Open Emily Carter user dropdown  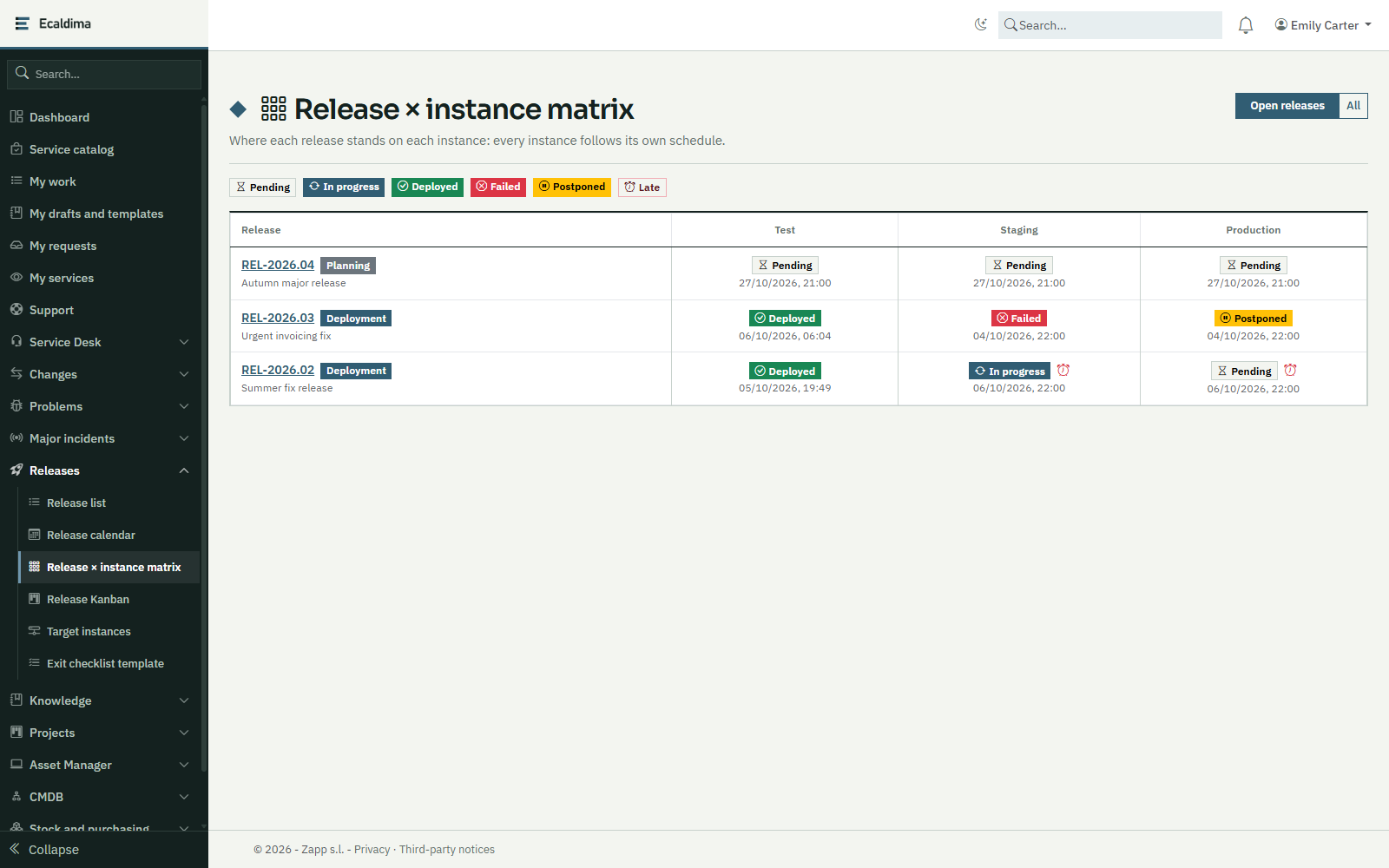pyautogui.click(x=1323, y=25)
